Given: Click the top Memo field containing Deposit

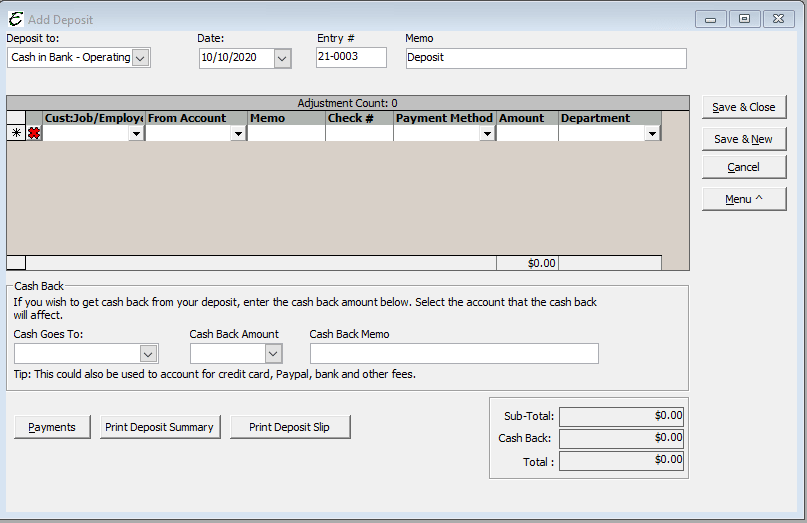Looking at the screenshot, I should (x=546, y=58).
